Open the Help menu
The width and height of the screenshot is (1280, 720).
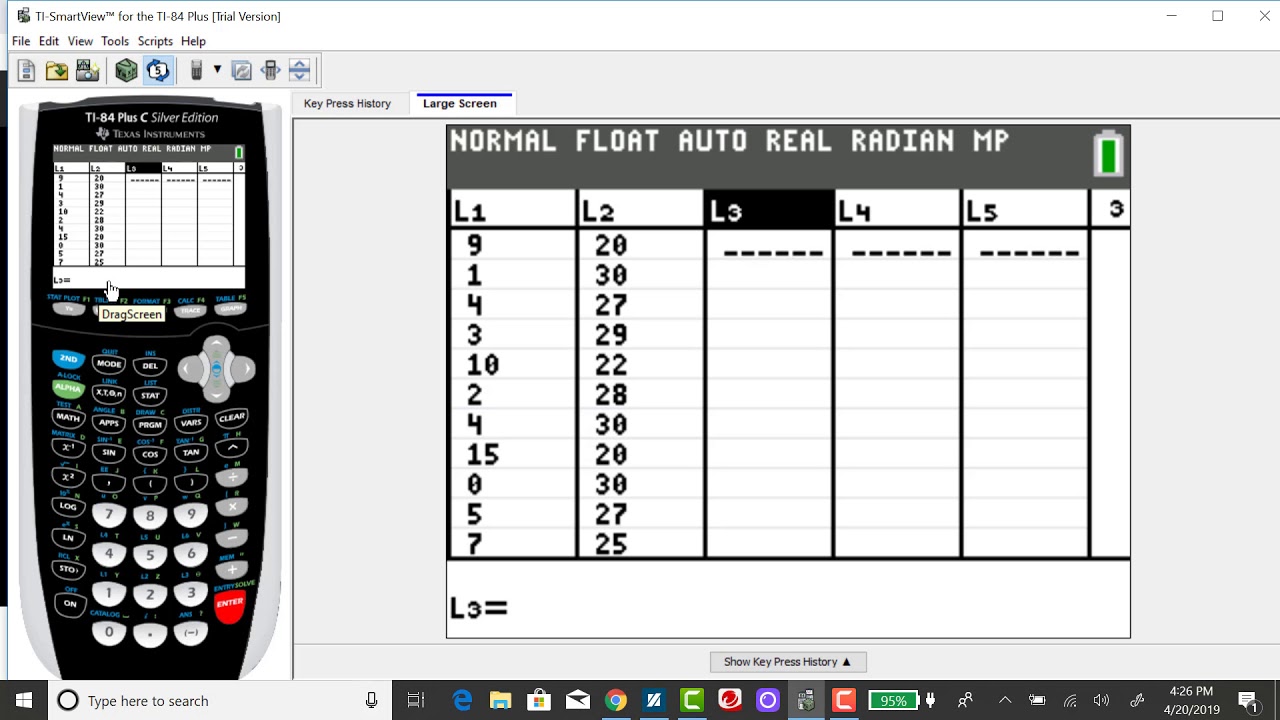coord(193,41)
